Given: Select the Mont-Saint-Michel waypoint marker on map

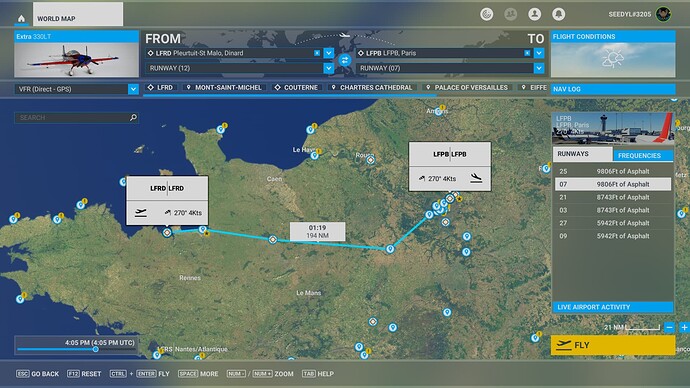Looking at the screenshot, I should tap(202, 229).
